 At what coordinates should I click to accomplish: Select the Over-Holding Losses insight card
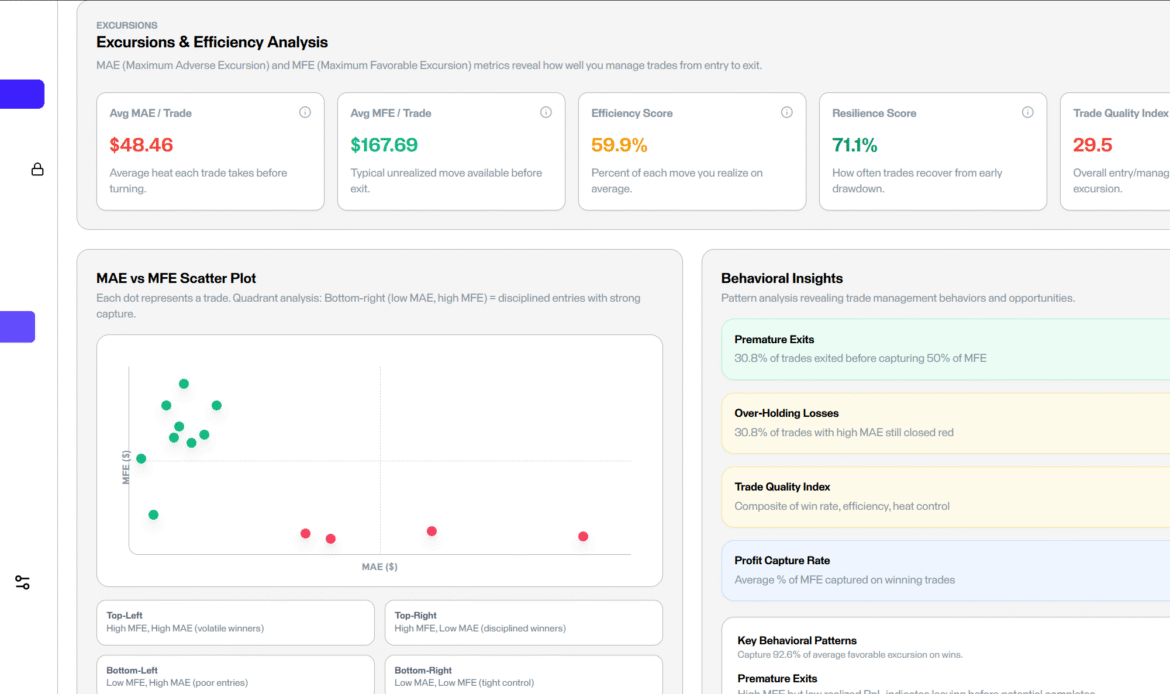(x=945, y=423)
